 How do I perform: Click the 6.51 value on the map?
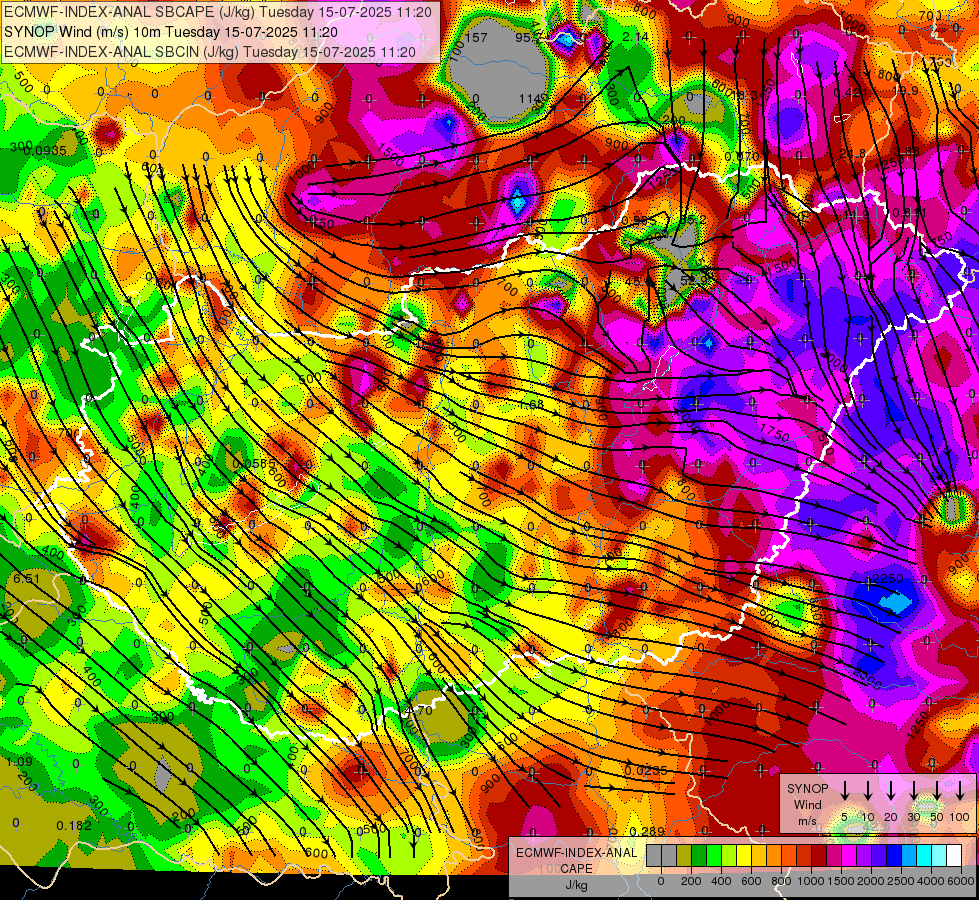click(x=27, y=578)
